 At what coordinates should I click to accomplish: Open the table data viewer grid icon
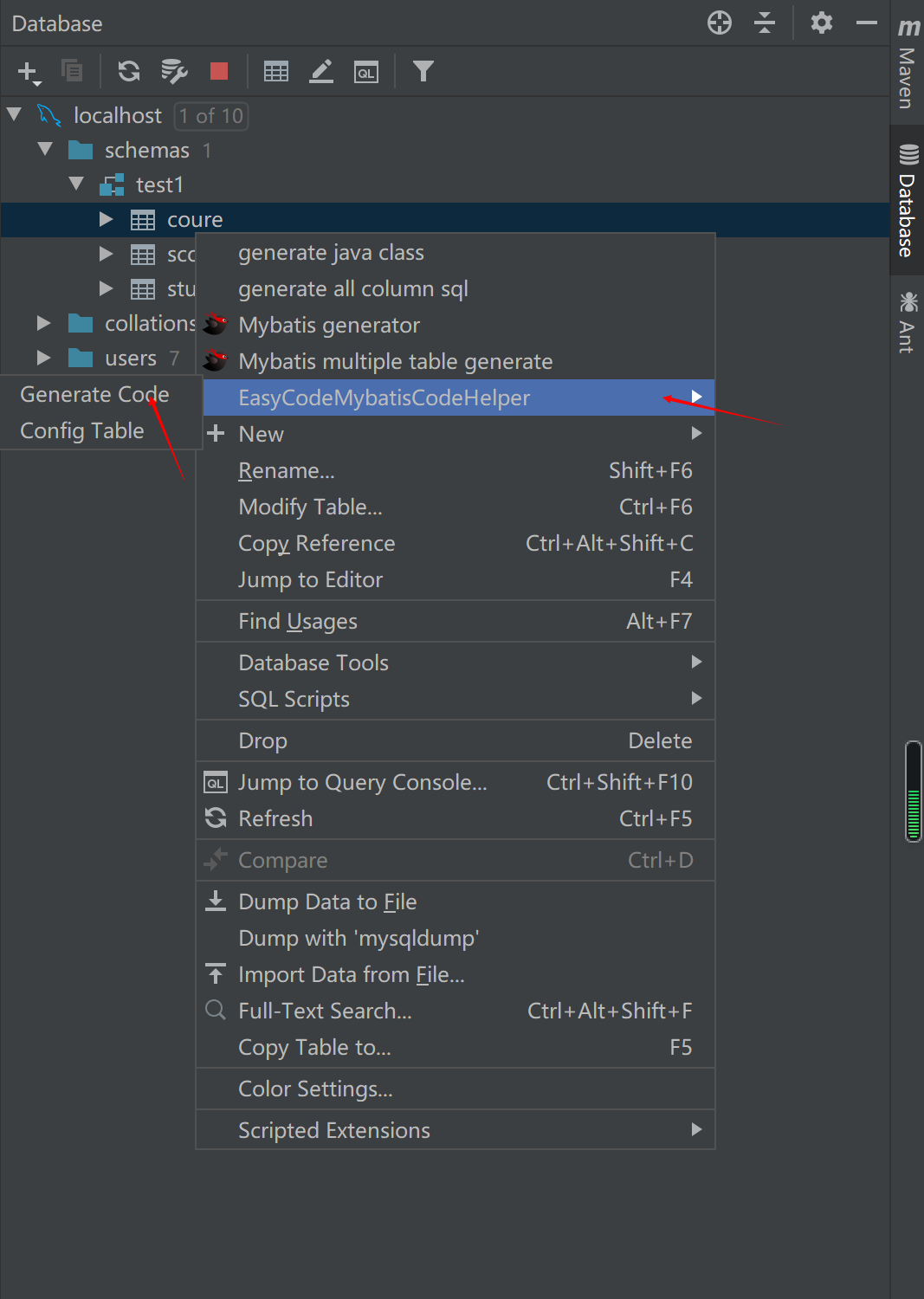pos(275,71)
